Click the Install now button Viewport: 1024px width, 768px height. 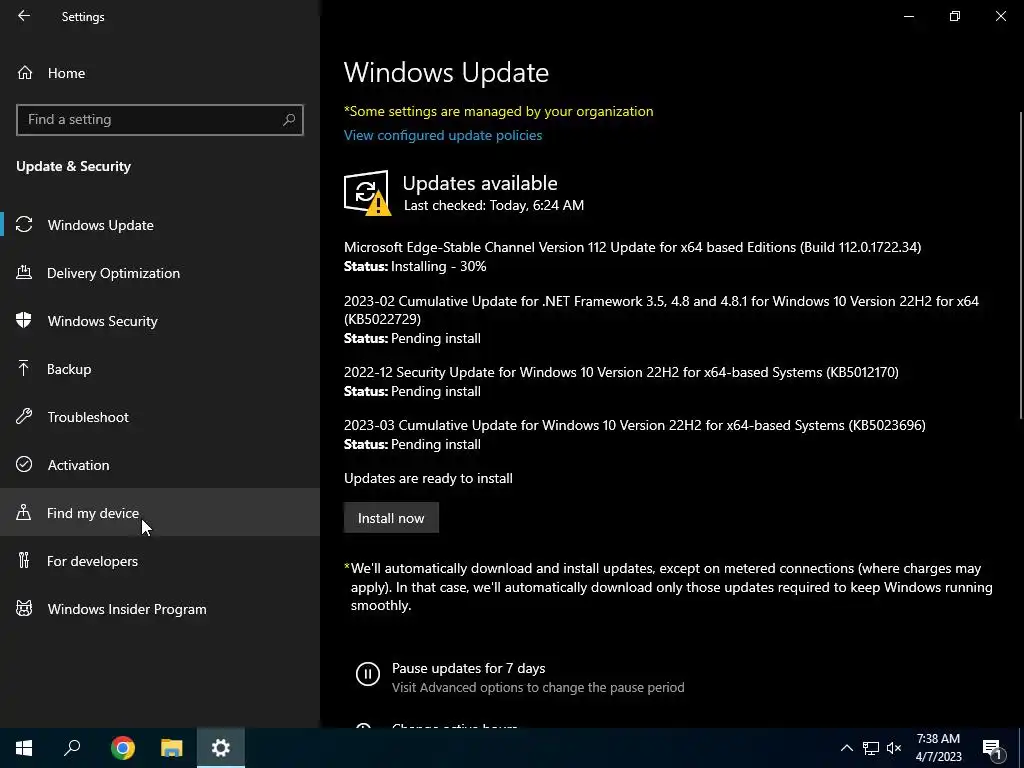pyautogui.click(x=391, y=518)
